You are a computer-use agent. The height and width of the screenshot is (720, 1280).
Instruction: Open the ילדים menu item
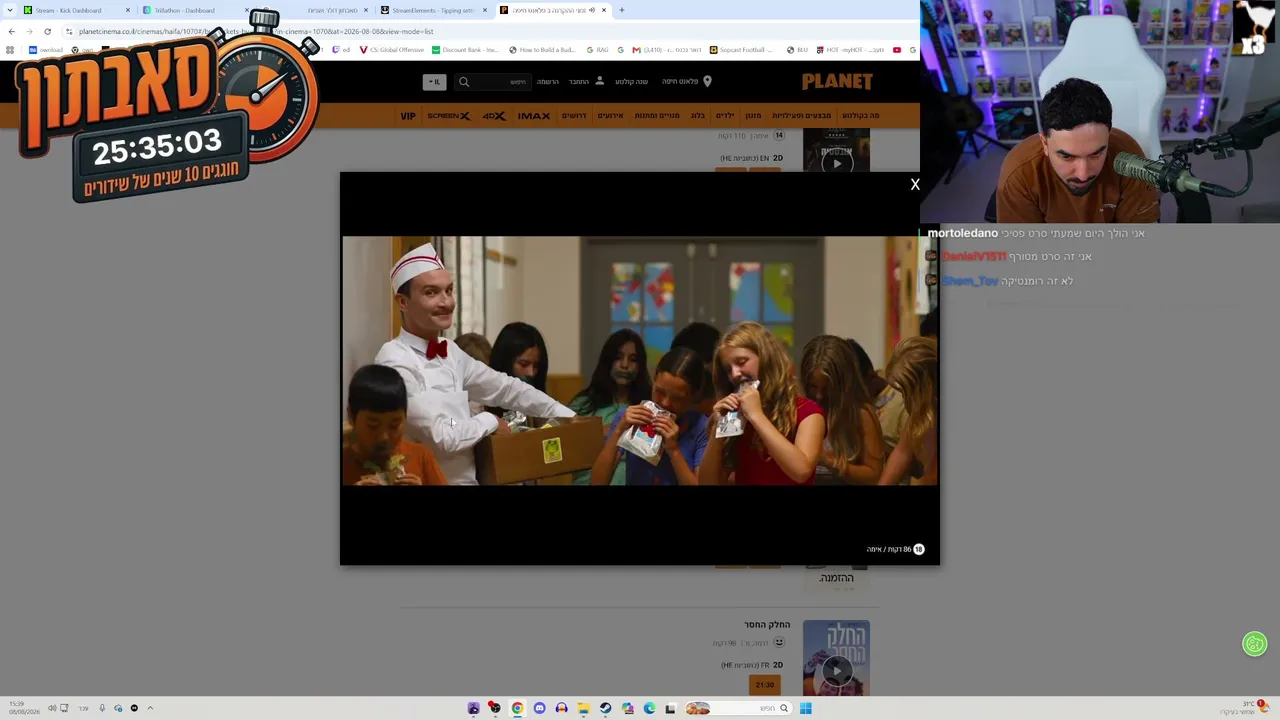[x=725, y=116]
